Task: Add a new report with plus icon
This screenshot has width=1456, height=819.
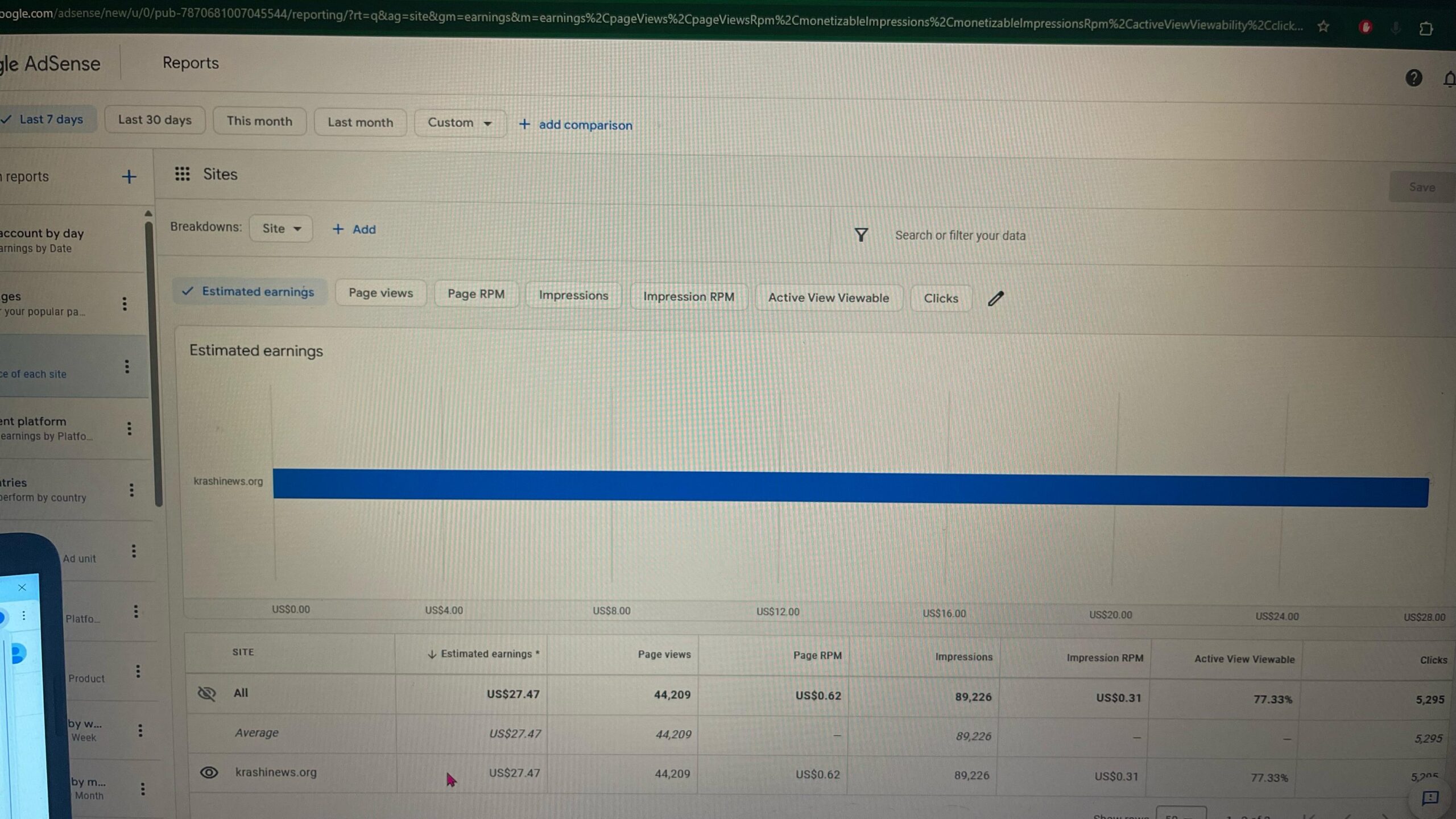Action: (x=129, y=177)
